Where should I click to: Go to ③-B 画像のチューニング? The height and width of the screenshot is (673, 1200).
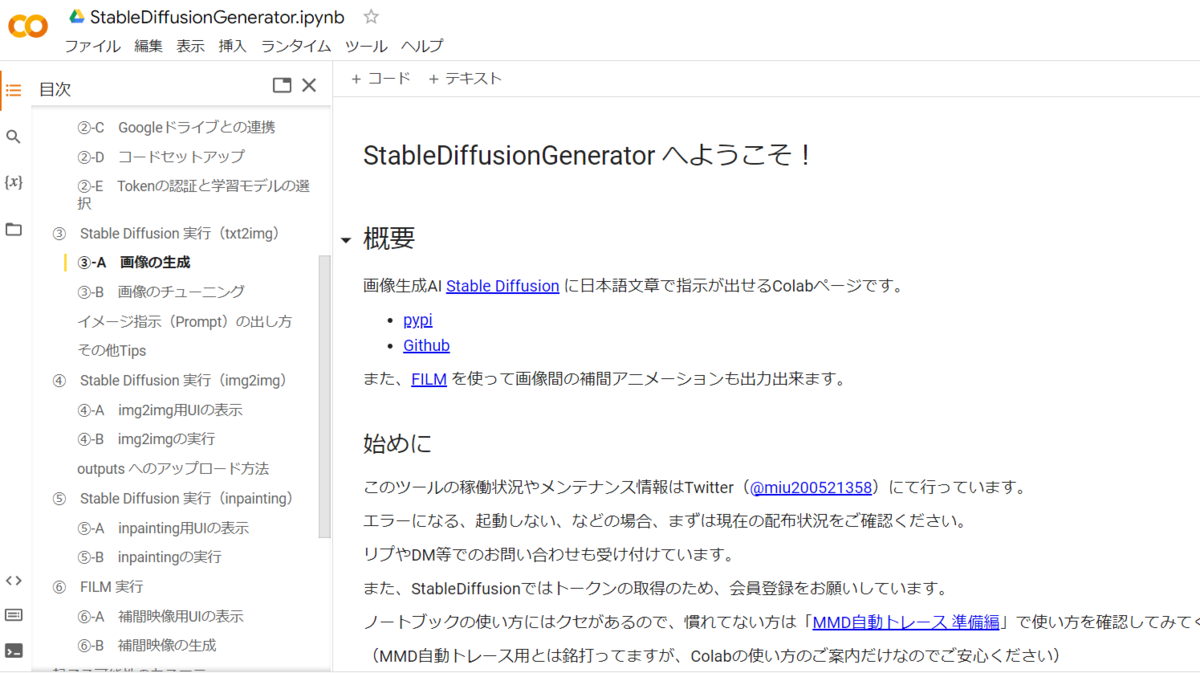point(161,292)
